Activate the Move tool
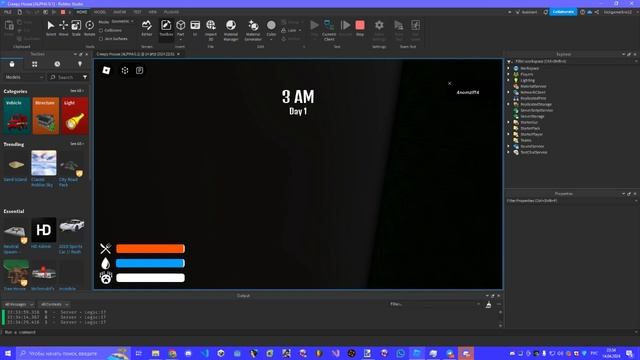The width and height of the screenshot is (640, 360). [64, 29]
